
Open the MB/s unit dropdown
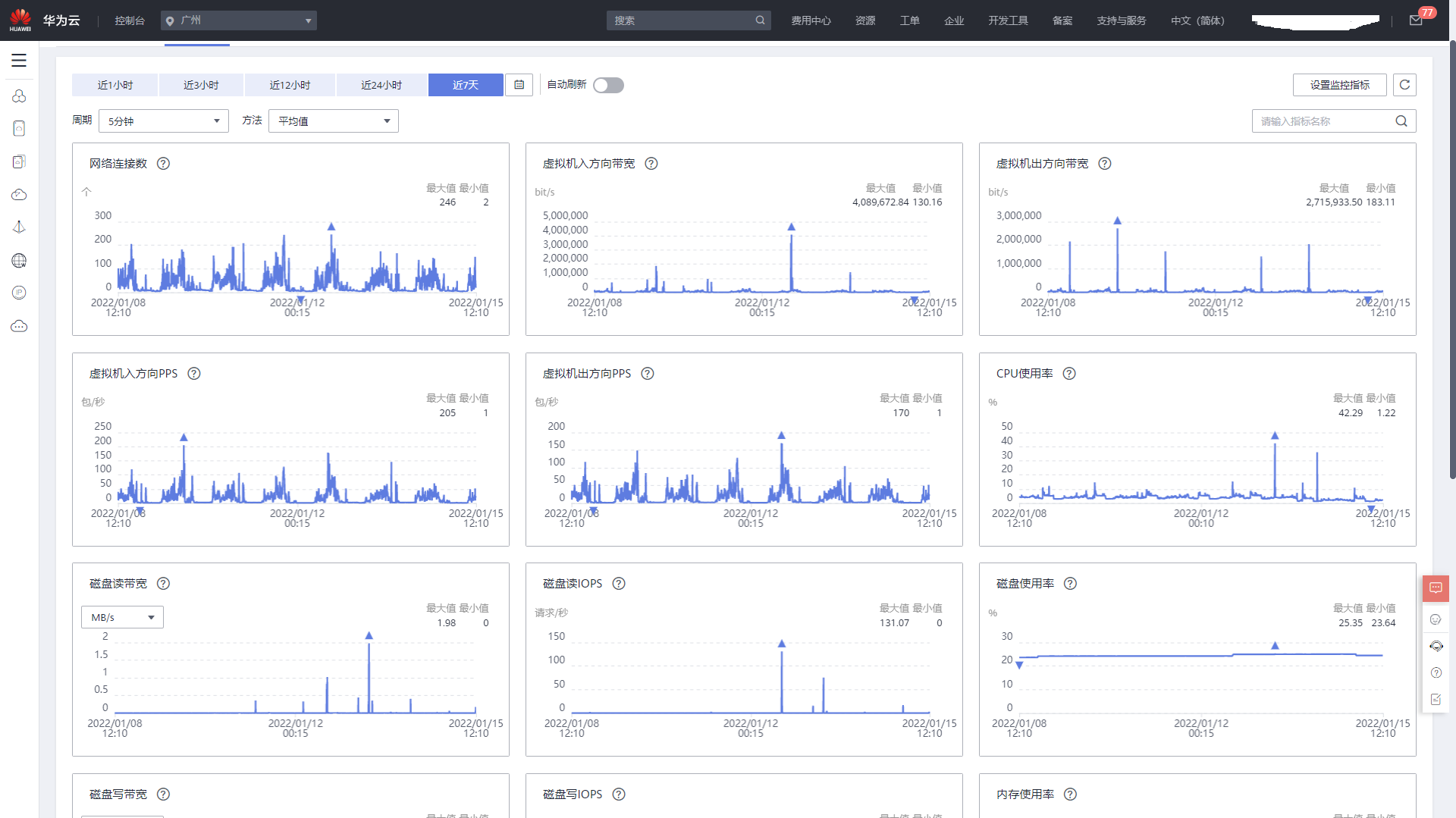122,618
